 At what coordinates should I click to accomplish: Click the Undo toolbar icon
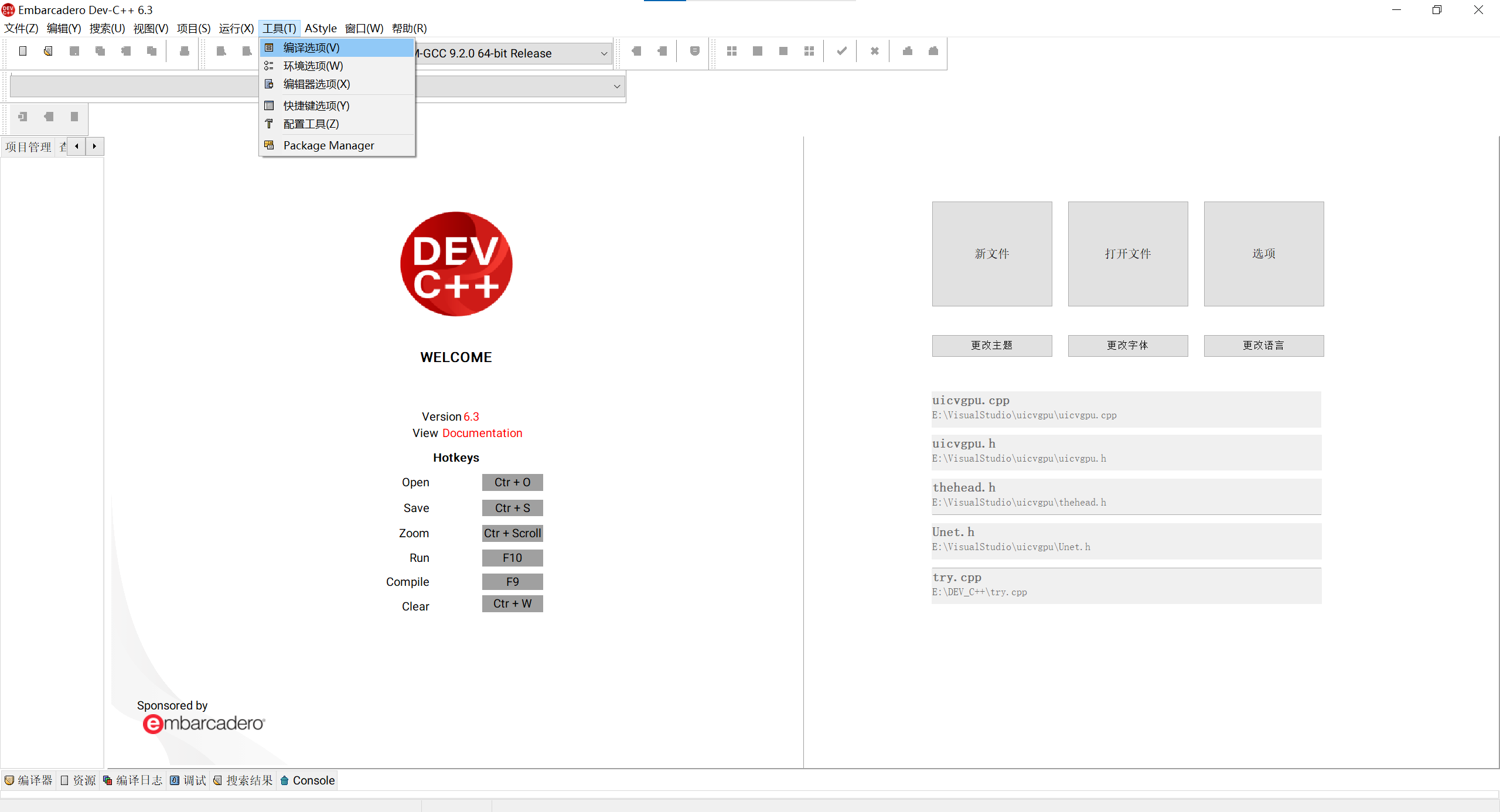(x=221, y=51)
